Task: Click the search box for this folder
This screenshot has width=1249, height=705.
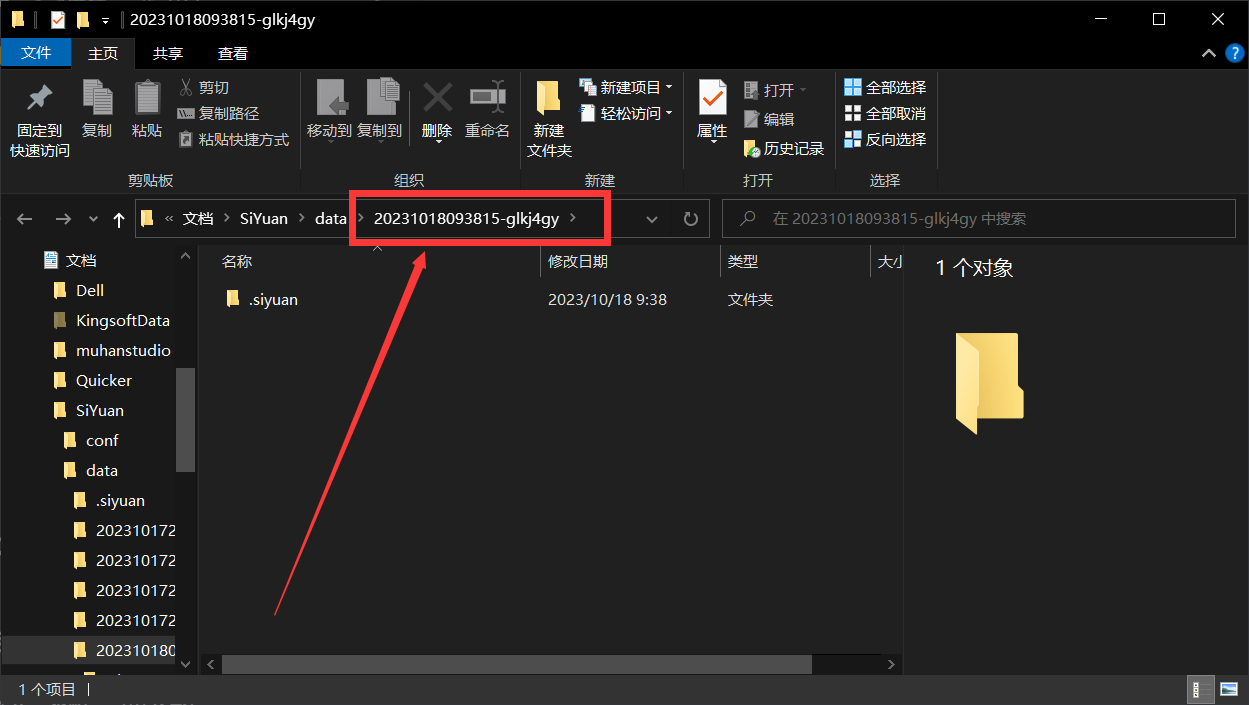Action: tap(978, 219)
